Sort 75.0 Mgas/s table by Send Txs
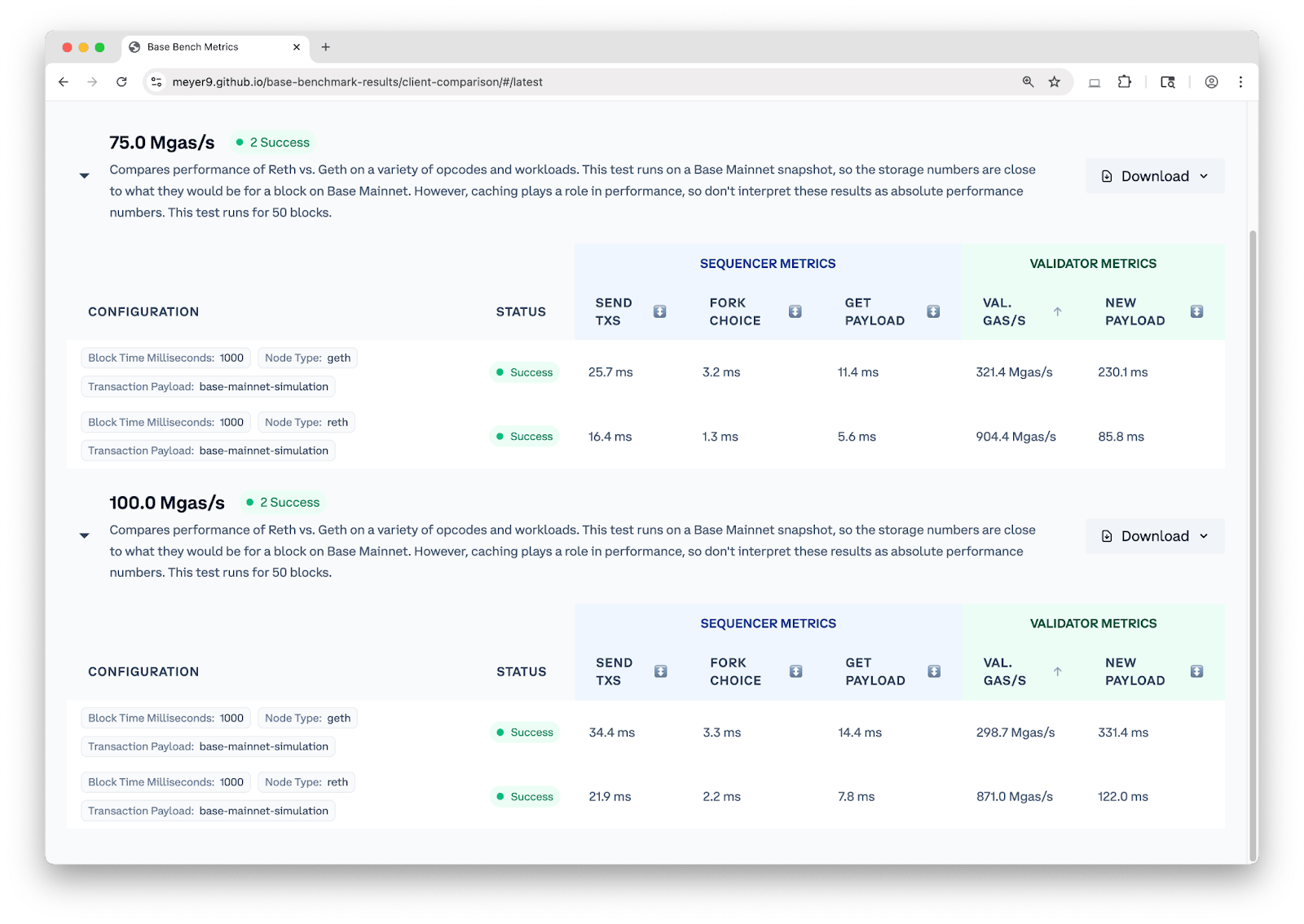The width and height of the screenshot is (1304, 924). point(660,311)
